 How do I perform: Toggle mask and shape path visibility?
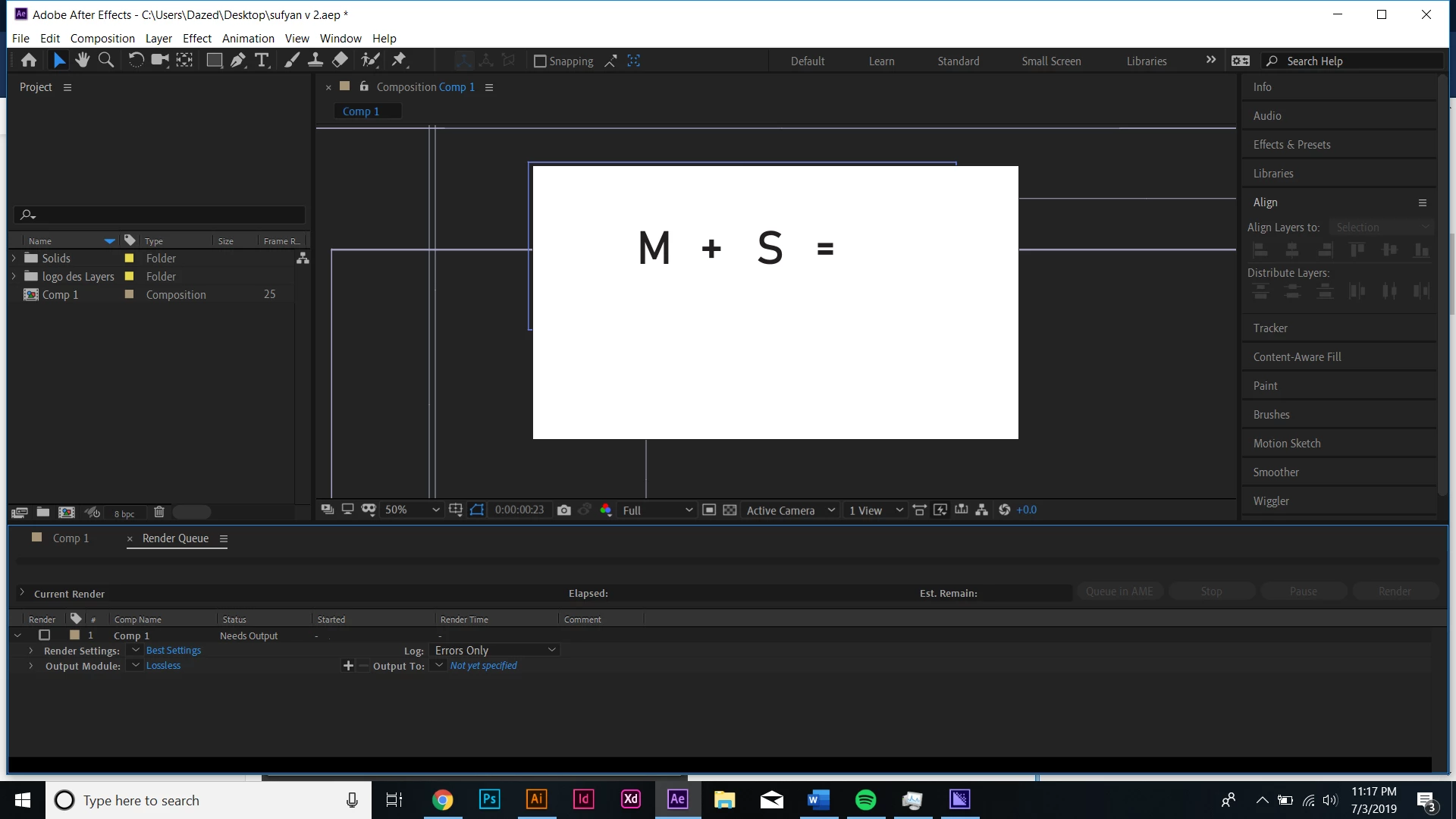(477, 510)
